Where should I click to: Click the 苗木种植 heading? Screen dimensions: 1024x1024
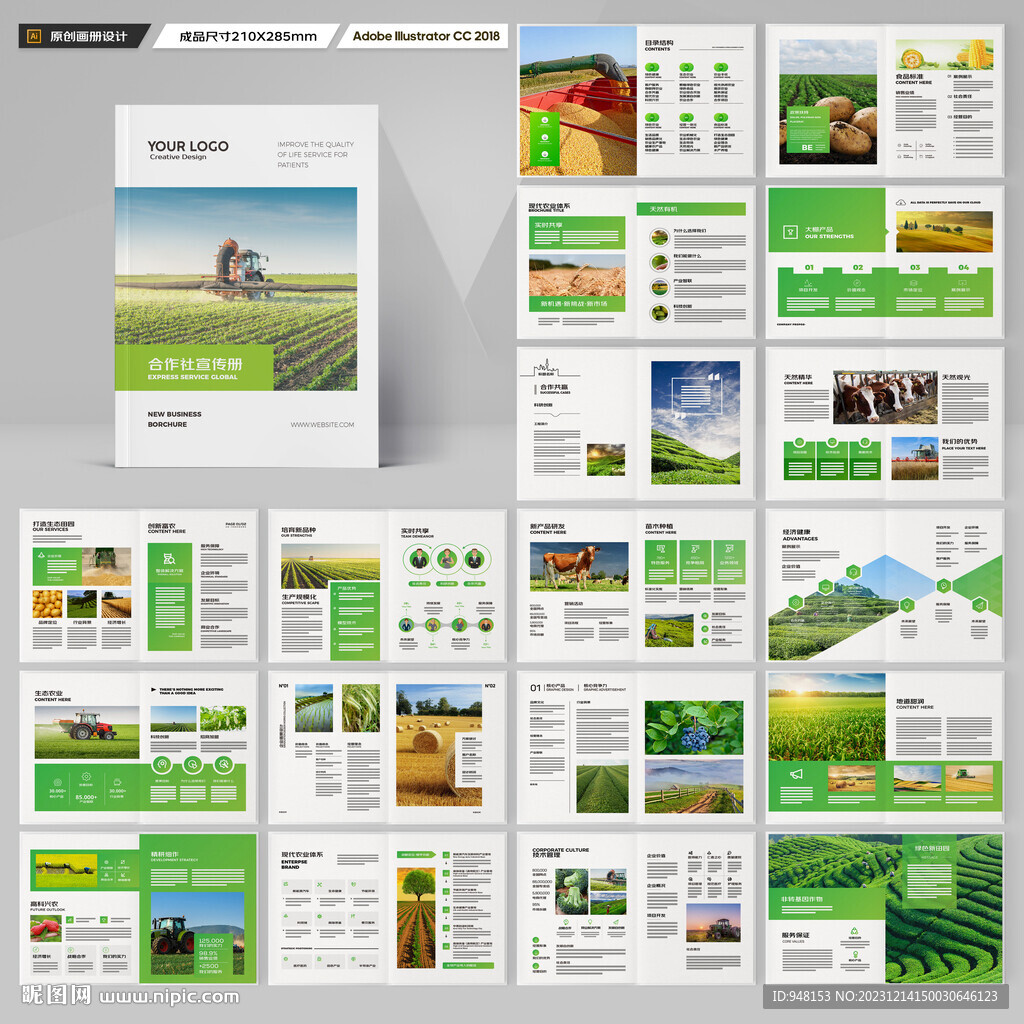point(659,526)
